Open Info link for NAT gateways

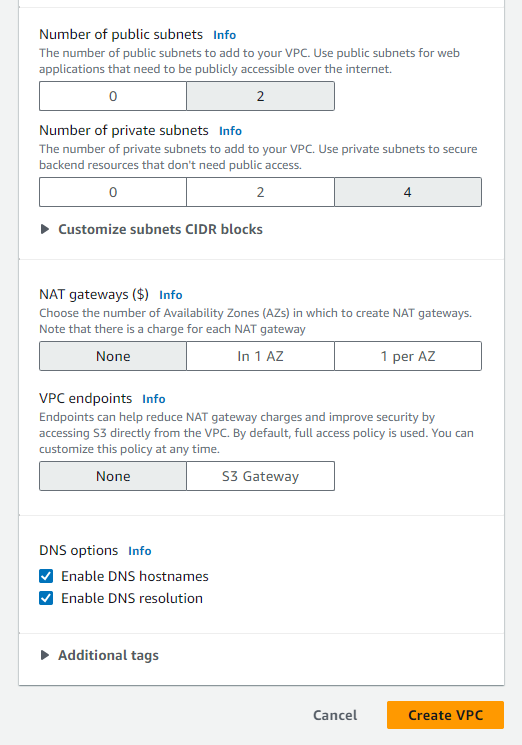coord(171,295)
